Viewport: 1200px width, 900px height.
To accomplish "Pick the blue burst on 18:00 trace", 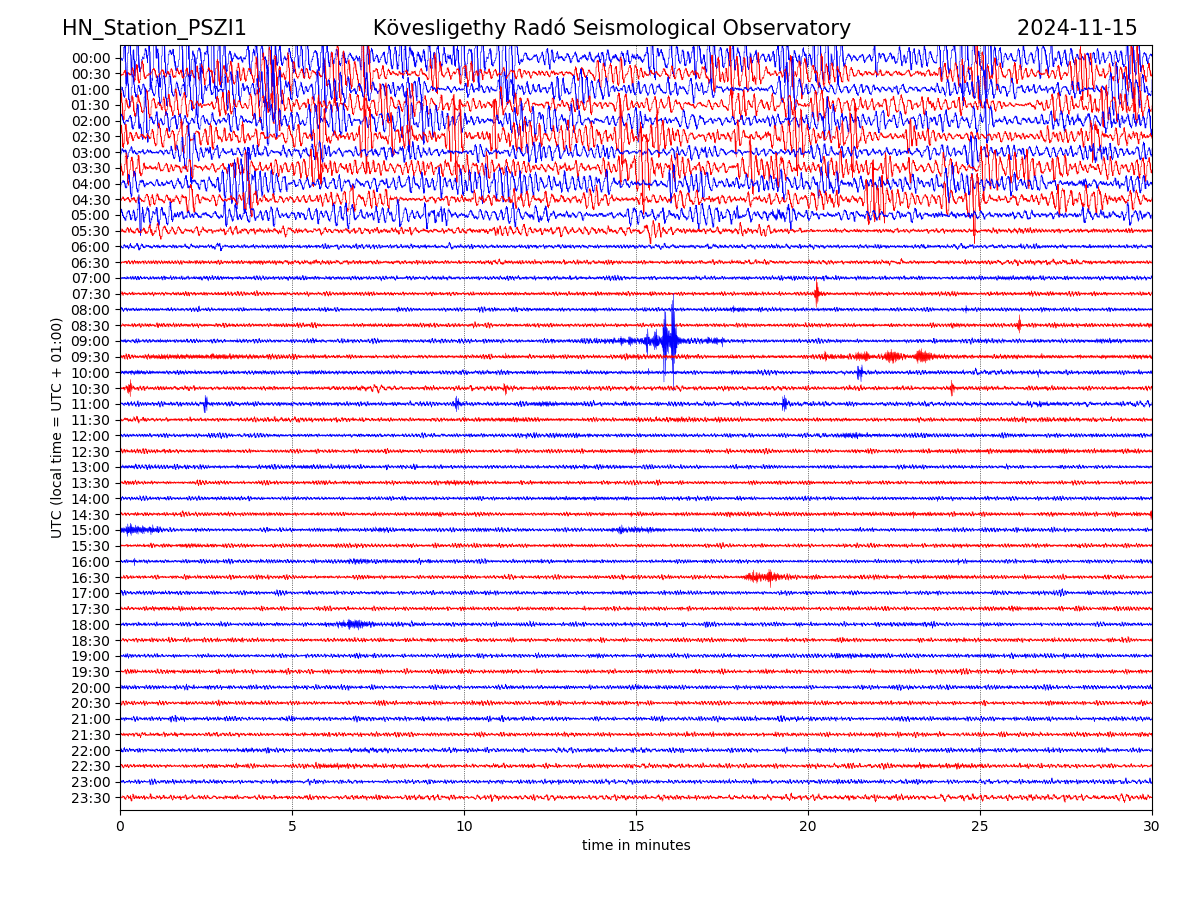I will click(352, 624).
